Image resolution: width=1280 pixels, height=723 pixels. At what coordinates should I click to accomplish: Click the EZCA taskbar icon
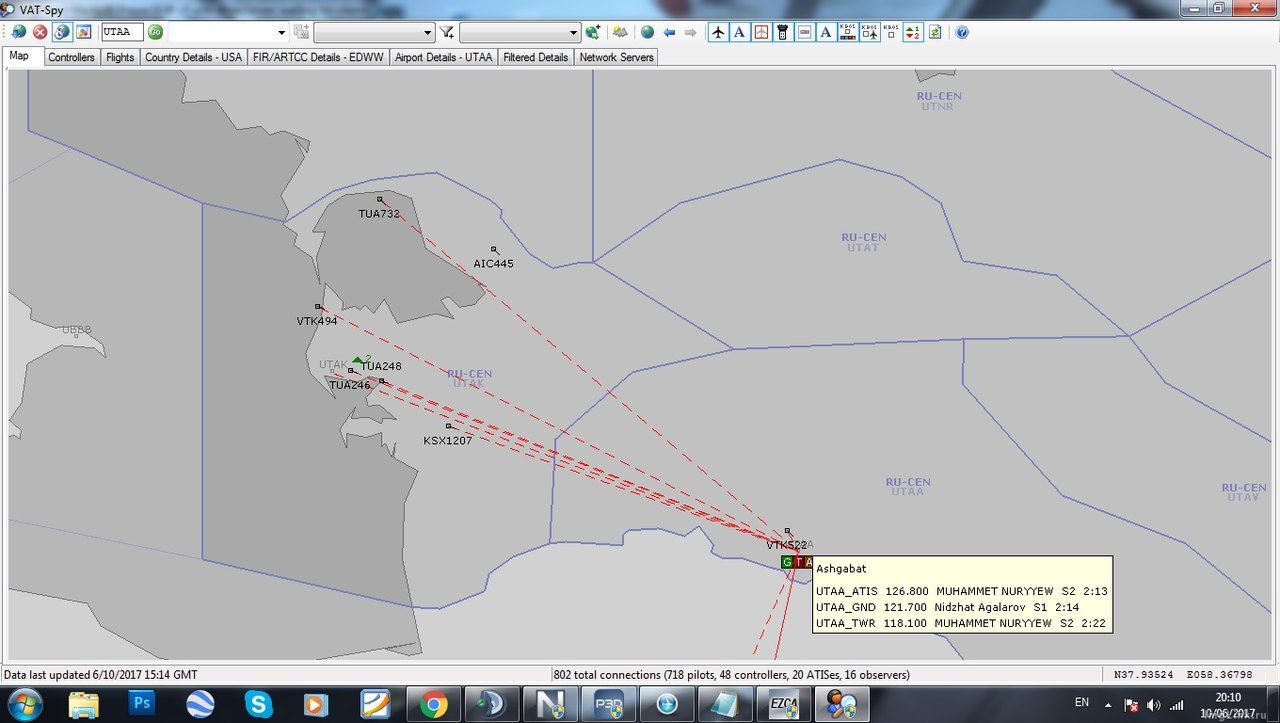[783, 705]
